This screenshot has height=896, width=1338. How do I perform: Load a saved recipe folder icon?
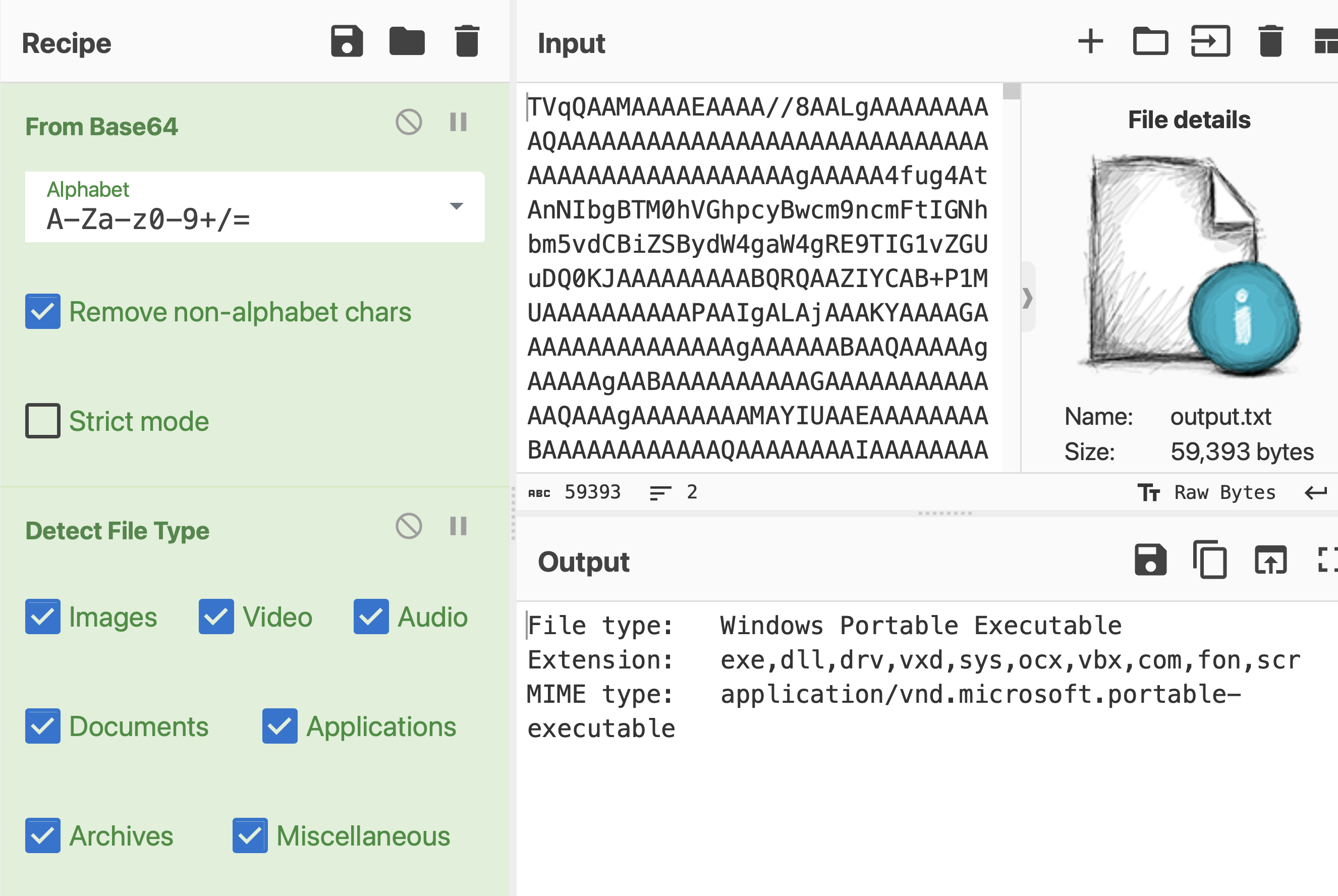pyautogui.click(x=407, y=42)
